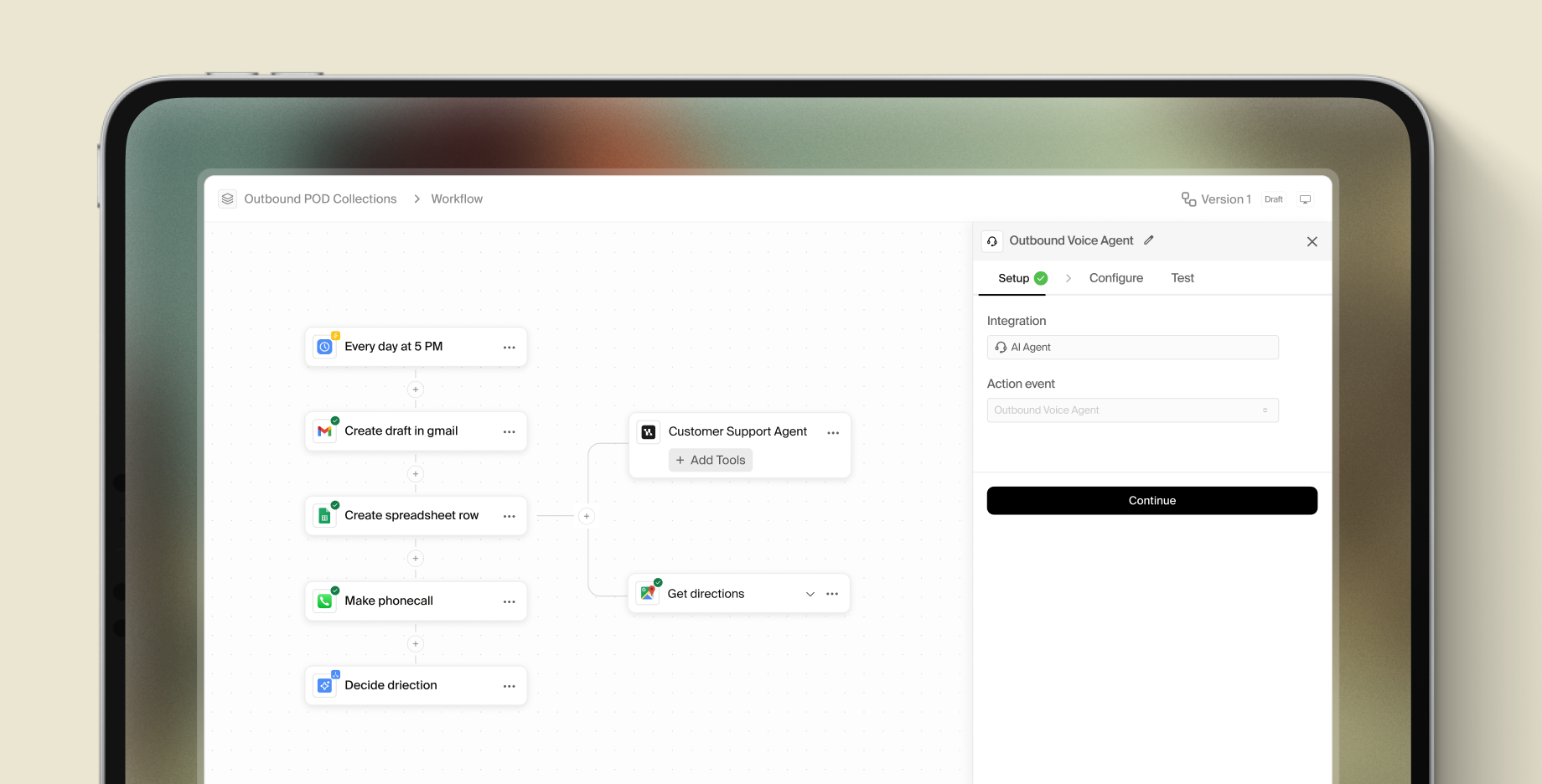Select the WhatsApp icon on Make phonecall node
The image size is (1542, 784).
(x=325, y=601)
